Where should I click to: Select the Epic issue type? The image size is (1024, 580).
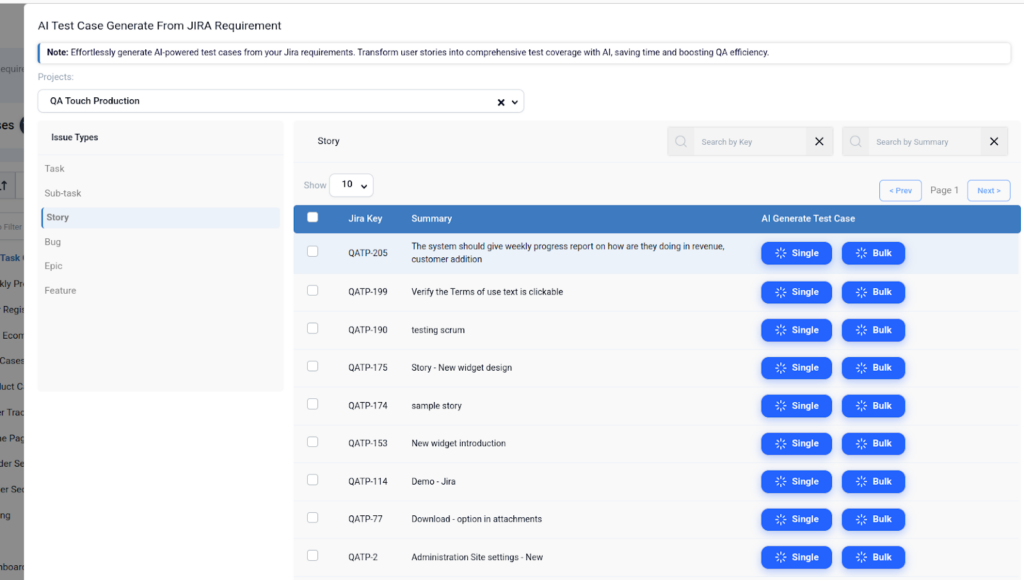(x=55, y=266)
